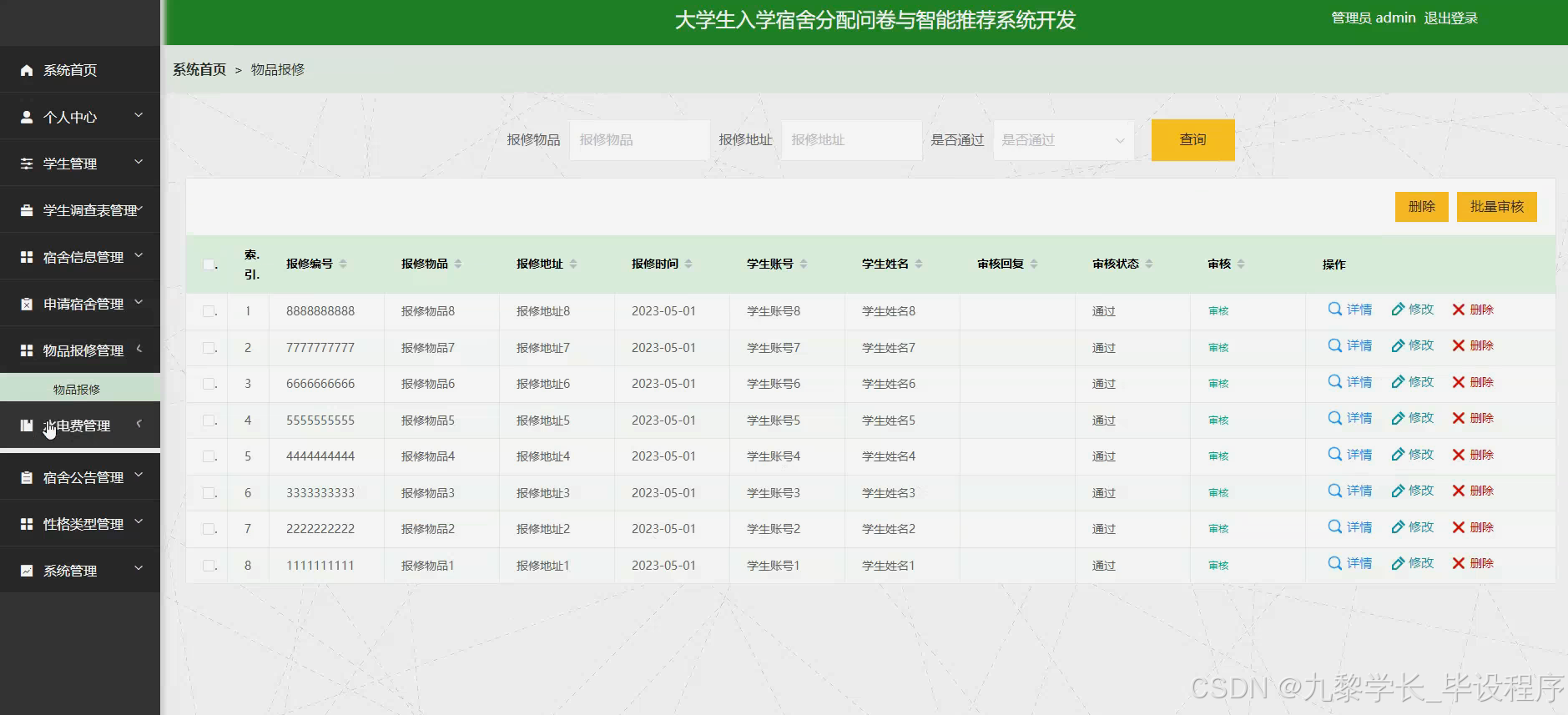
Task: Toggle the select-all checkbox in table header
Action: [x=209, y=264]
